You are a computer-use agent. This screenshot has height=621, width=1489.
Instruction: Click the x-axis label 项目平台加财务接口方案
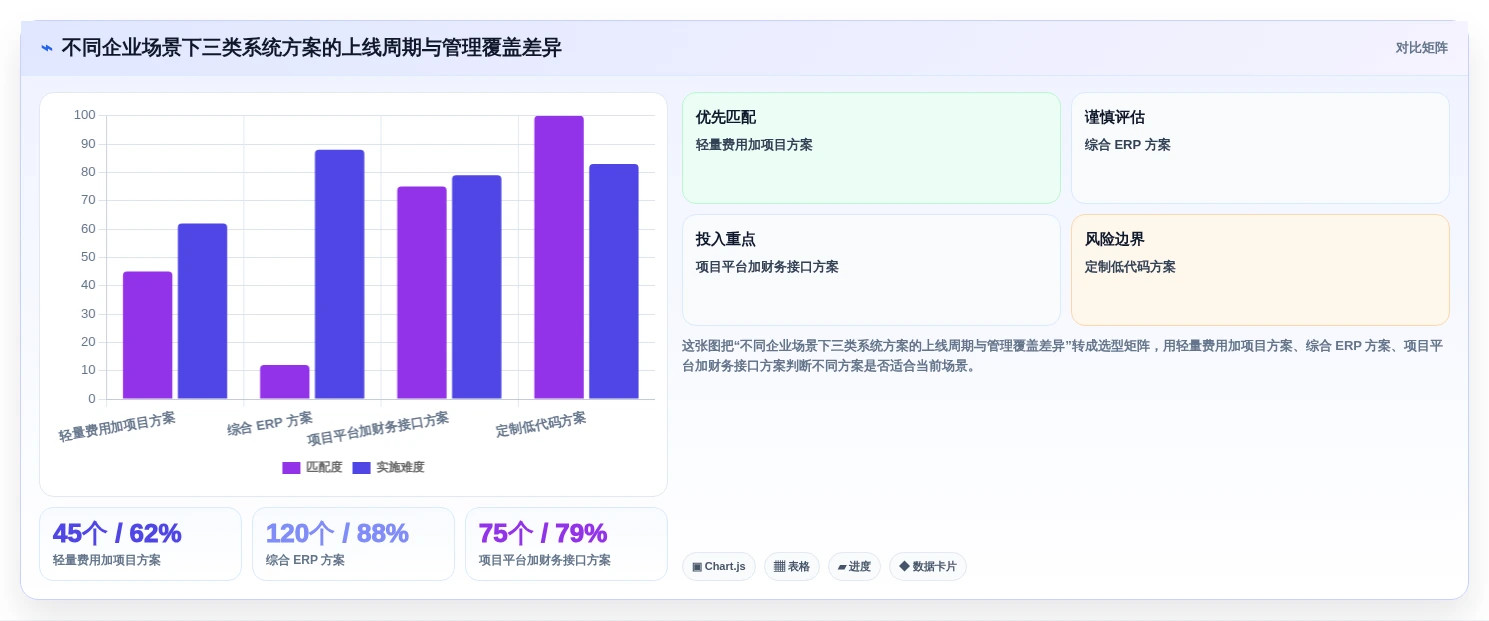[378, 429]
